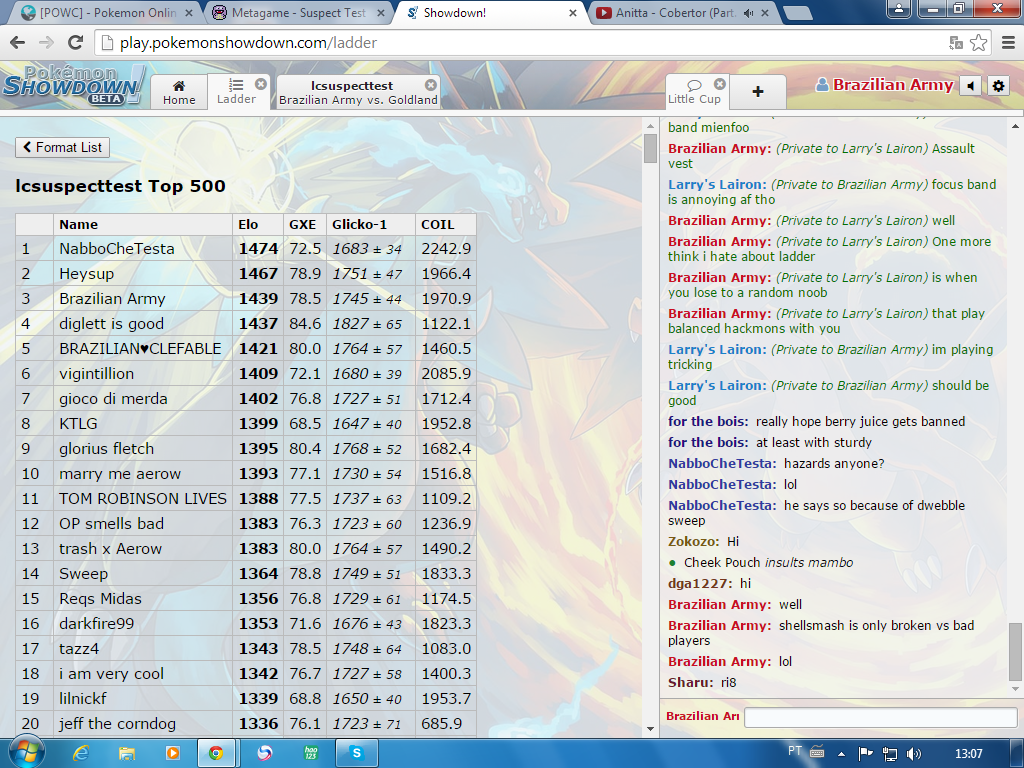Open the Brazilian Army username at top right
The width and height of the screenshot is (1024, 768).
[x=885, y=85]
